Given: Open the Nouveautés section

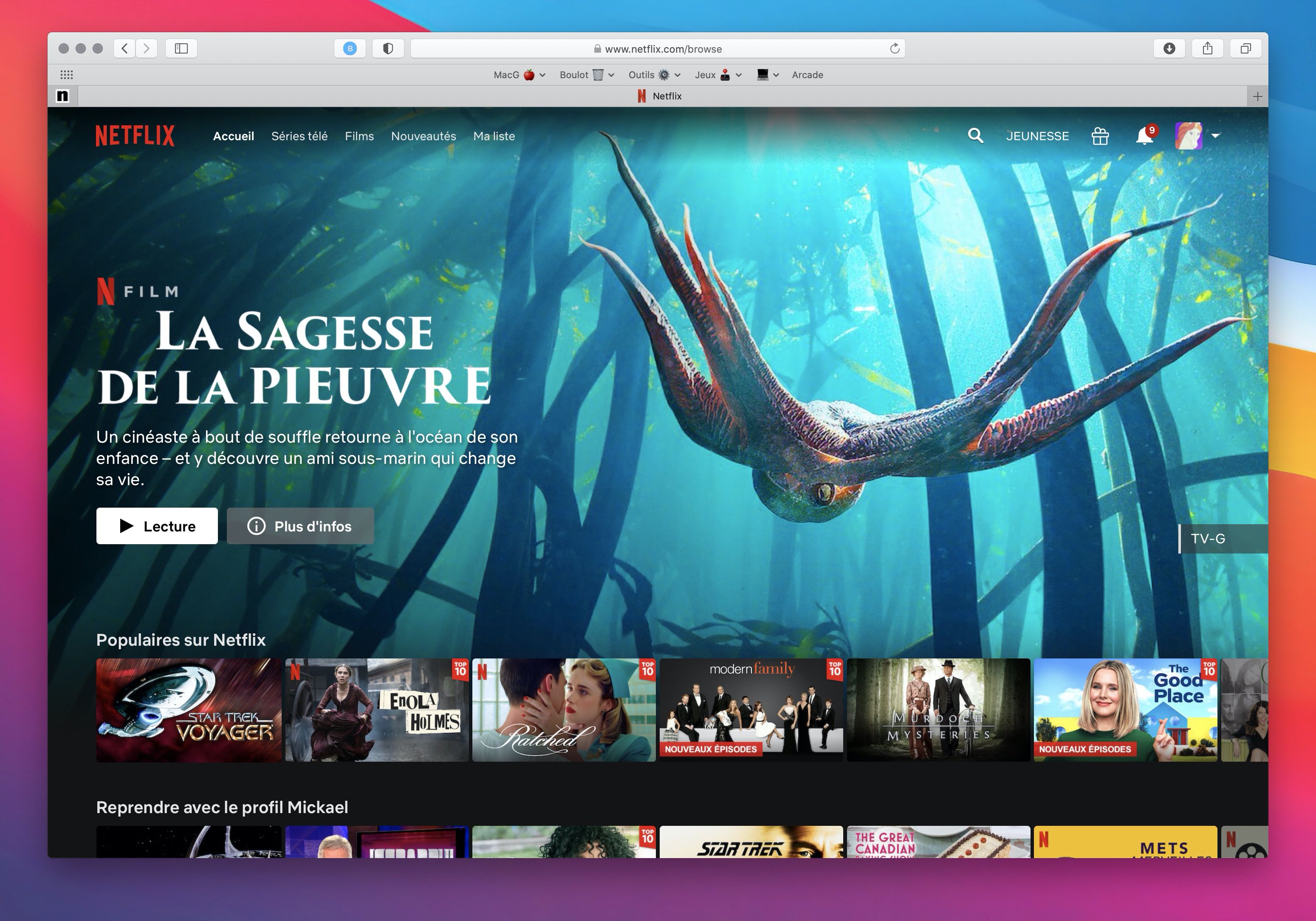Looking at the screenshot, I should pyautogui.click(x=424, y=136).
